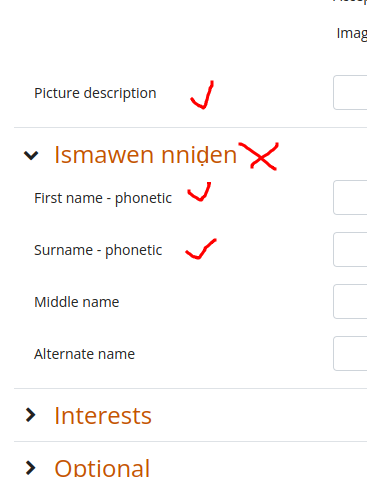
Task: Expand the Interests section heading
Action: point(103,416)
